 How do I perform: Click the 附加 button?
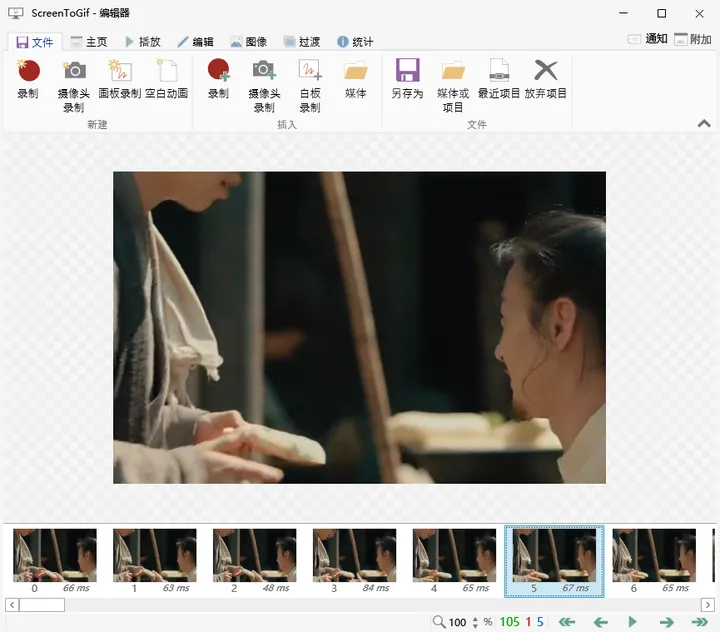pos(693,39)
